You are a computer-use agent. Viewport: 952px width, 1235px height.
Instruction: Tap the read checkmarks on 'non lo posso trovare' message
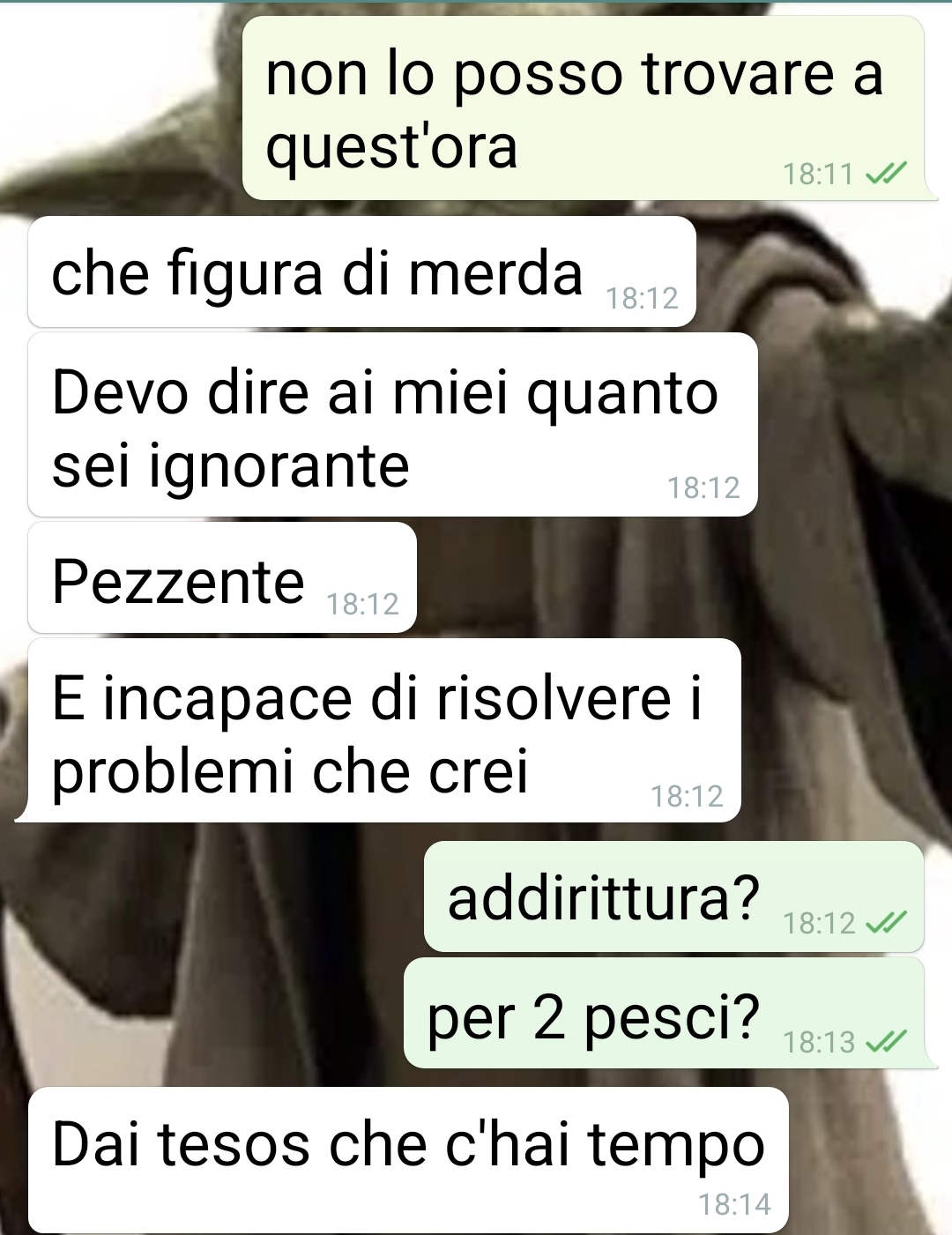pyautogui.click(x=886, y=175)
